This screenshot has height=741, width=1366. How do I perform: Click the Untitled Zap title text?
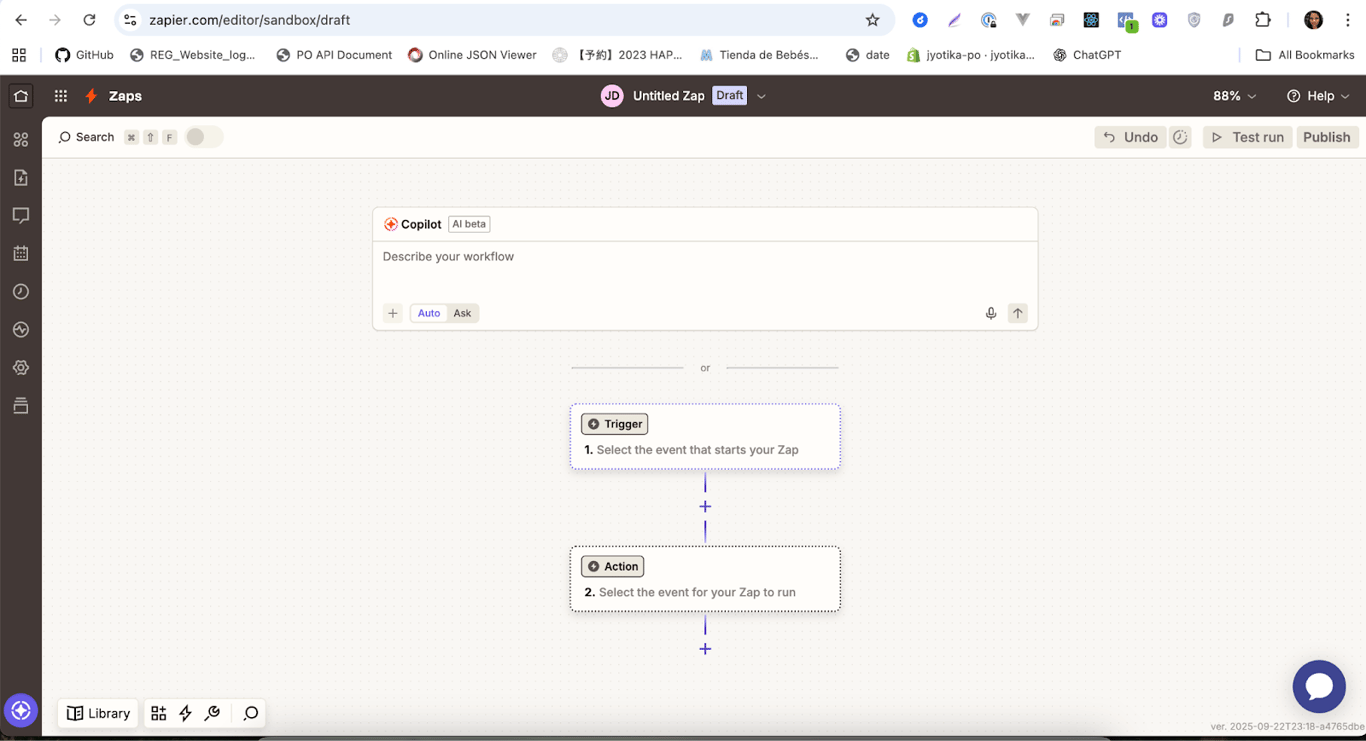[x=669, y=96]
